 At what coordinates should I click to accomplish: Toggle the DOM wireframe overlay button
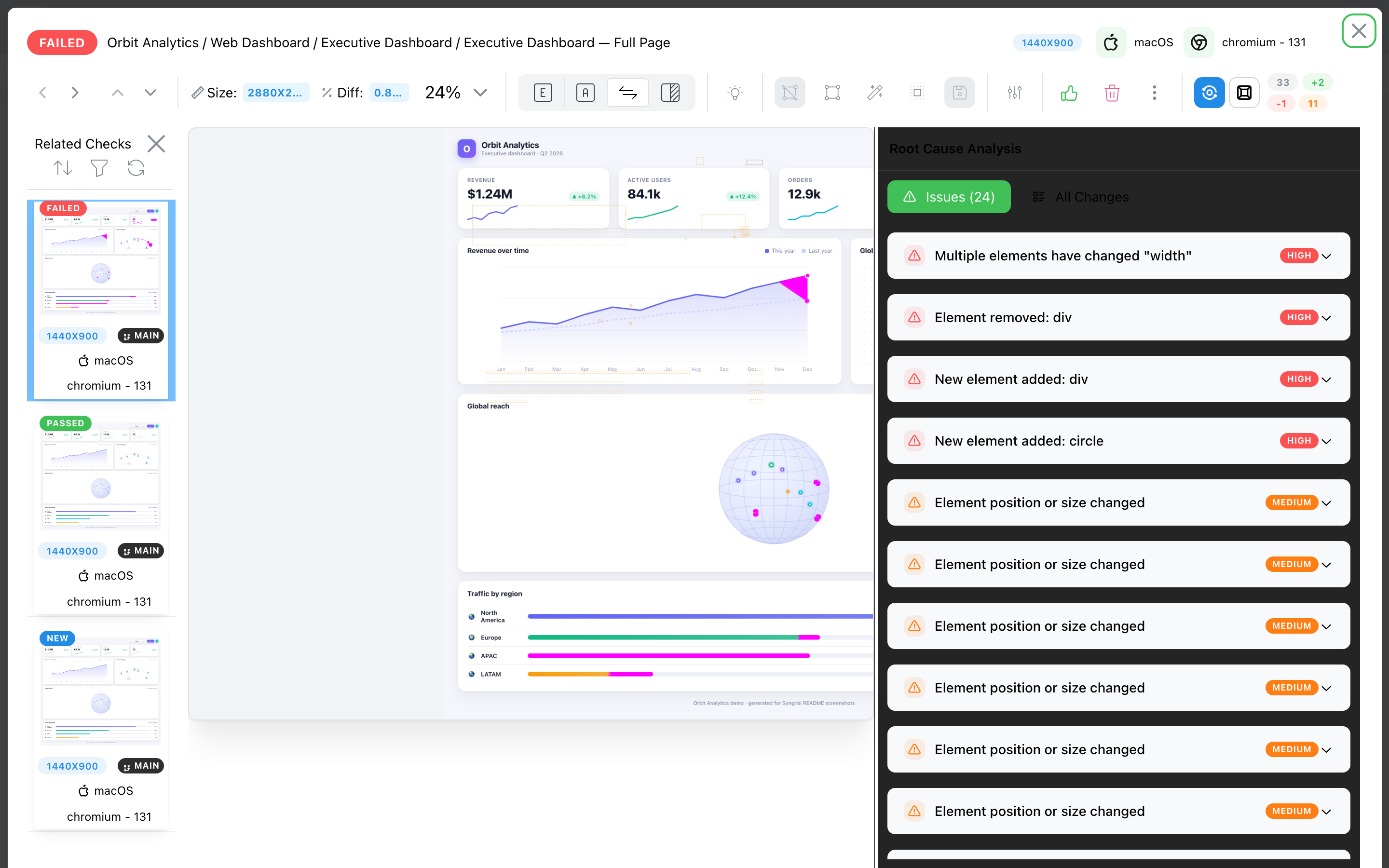1244,93
